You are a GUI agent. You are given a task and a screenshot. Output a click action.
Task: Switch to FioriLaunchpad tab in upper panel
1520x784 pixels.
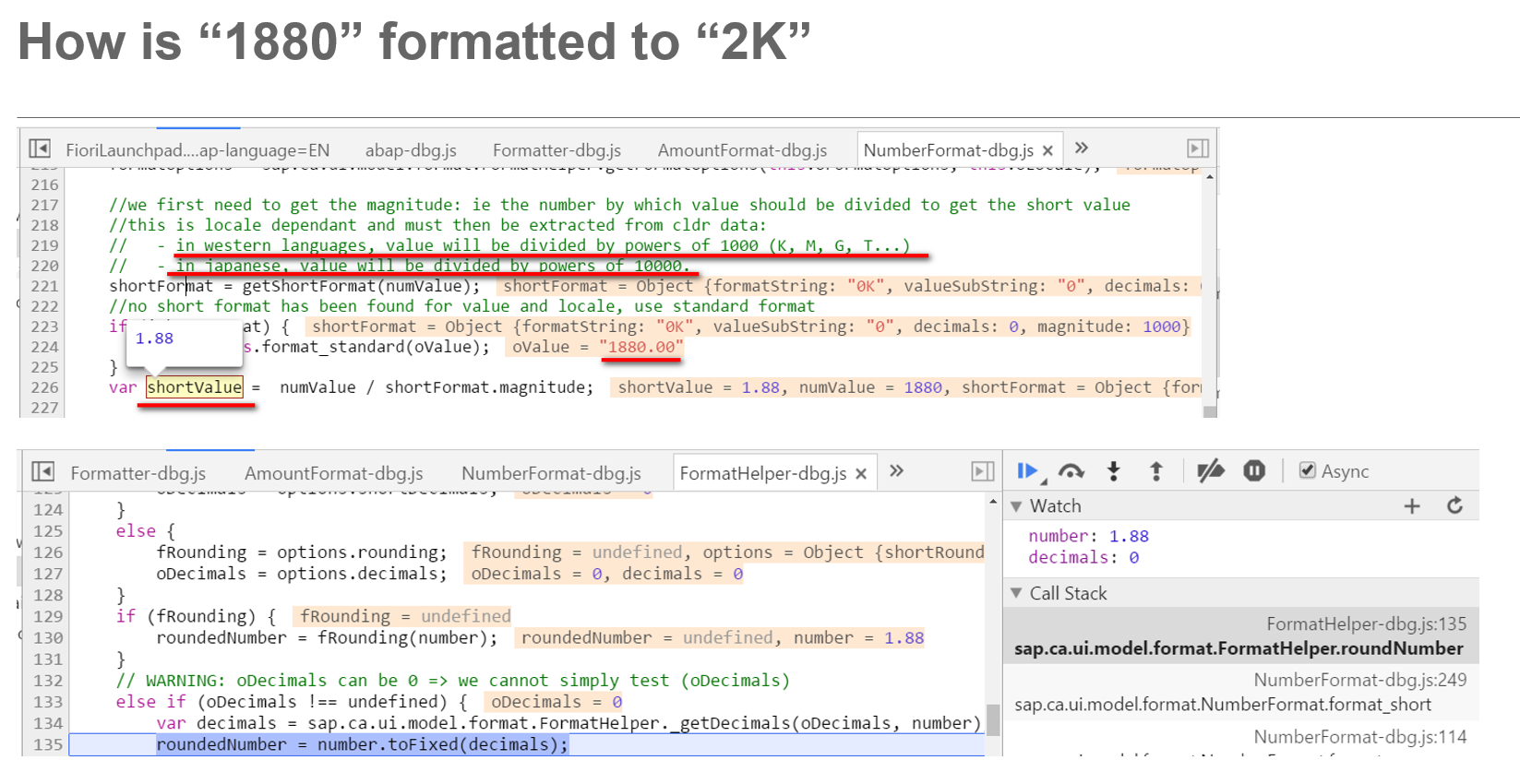[x=197, y=150]
